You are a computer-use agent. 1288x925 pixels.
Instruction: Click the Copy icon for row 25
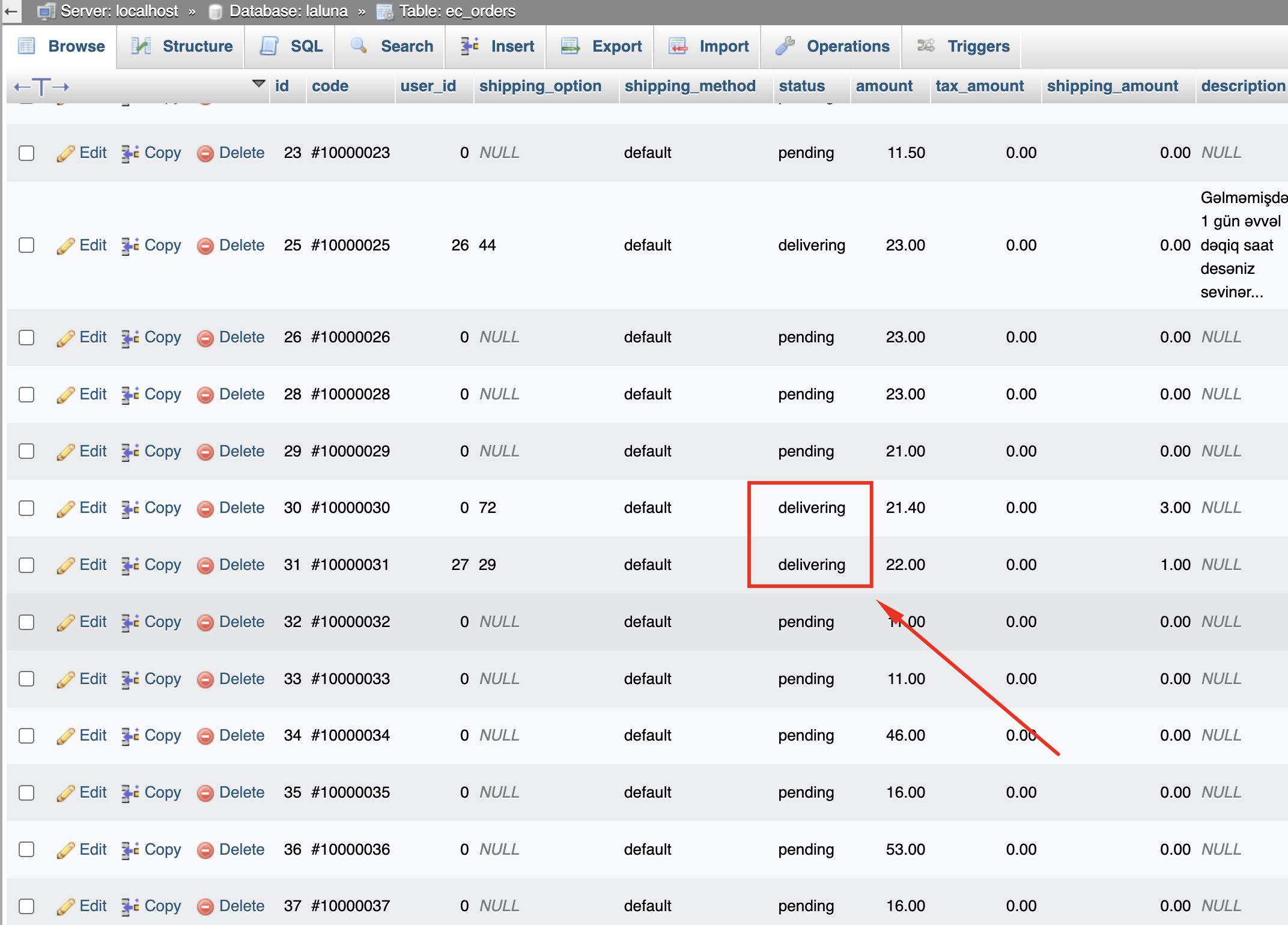[x=130, y=246]
